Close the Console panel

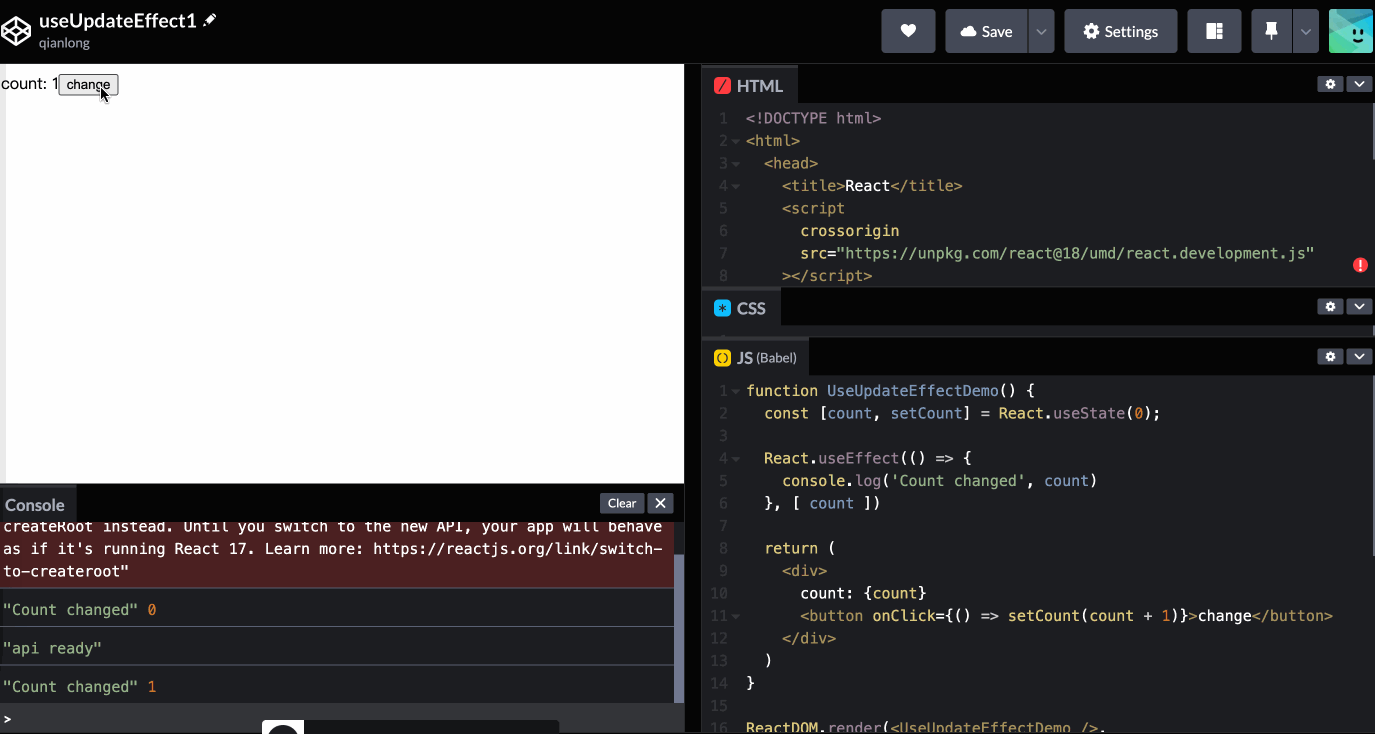[x=660, y=503]
